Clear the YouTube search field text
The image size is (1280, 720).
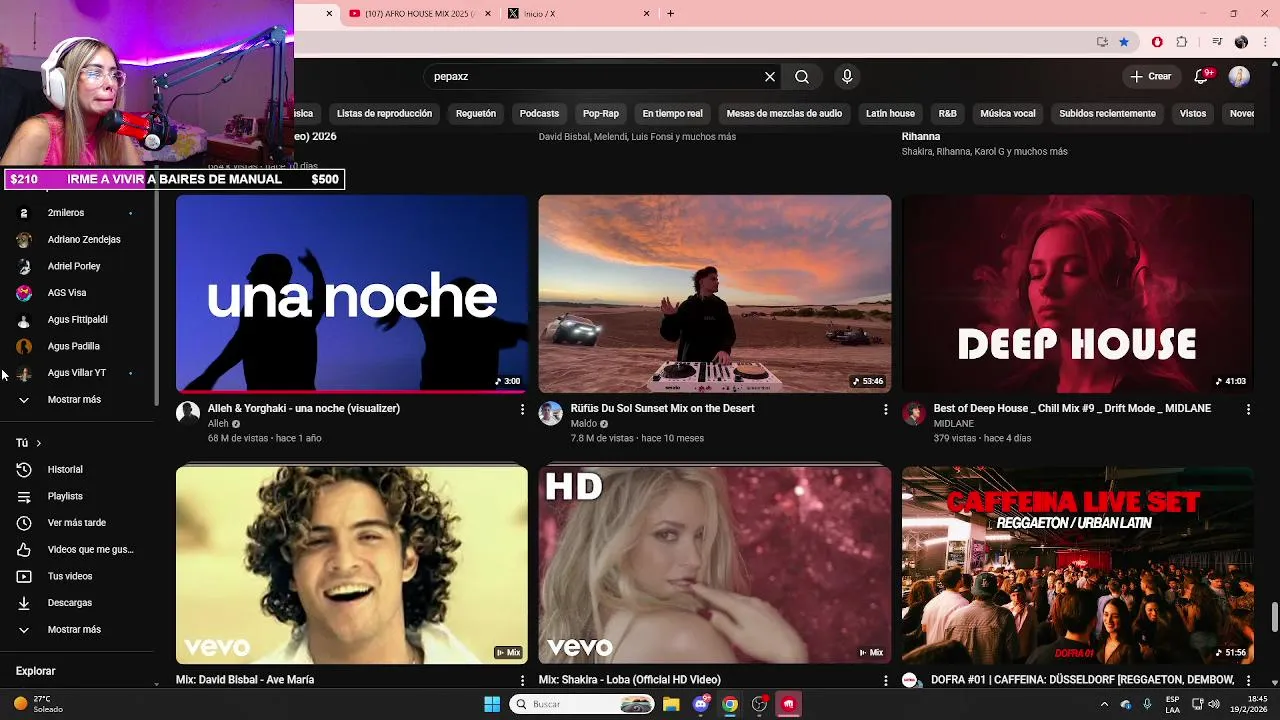pos(770,76)
